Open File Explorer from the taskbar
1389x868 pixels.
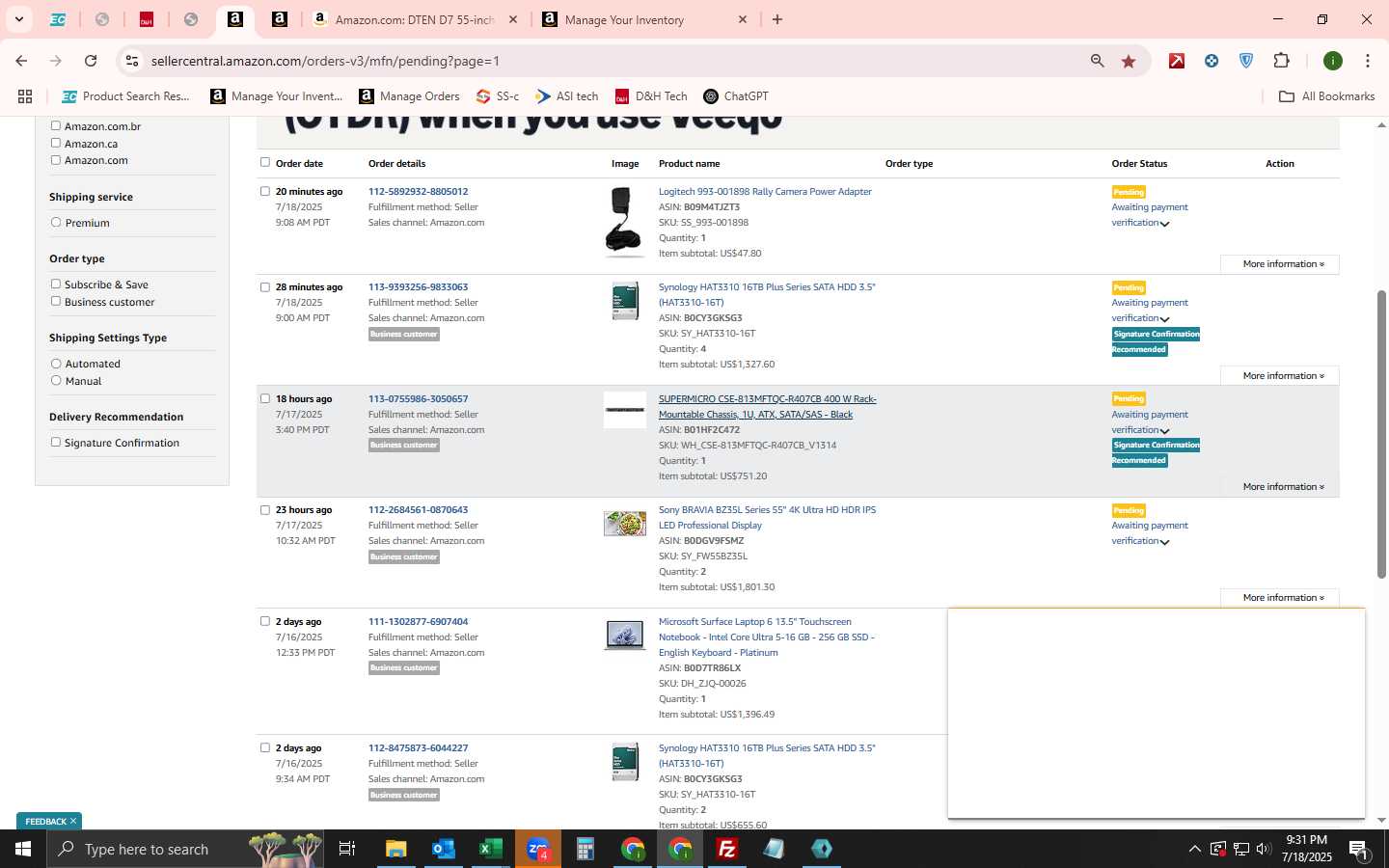(x=395, y=849)
